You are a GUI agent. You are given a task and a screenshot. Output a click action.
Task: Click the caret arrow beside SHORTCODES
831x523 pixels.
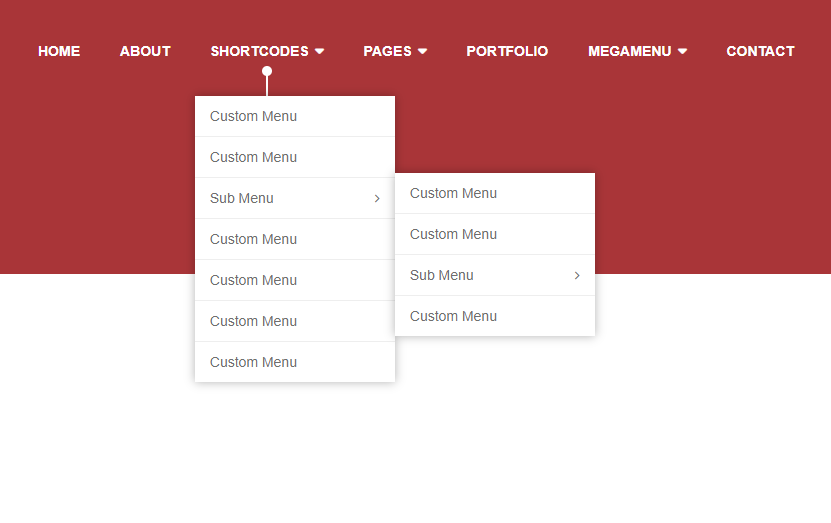tap(319, 51)
